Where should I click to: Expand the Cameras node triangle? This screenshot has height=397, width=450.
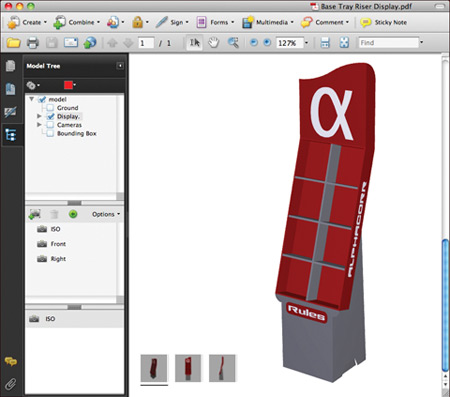(x=39, y=125)
